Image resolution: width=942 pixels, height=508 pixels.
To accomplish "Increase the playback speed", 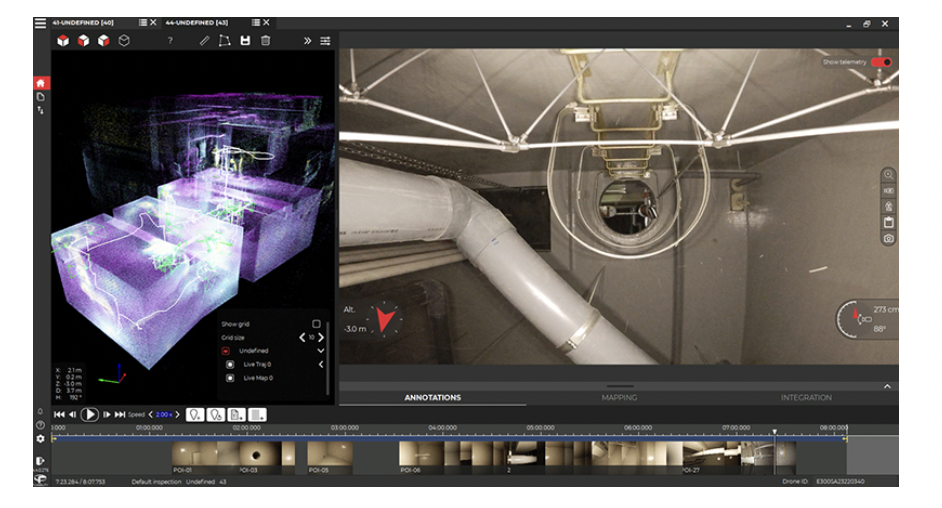I will [177, 414].
